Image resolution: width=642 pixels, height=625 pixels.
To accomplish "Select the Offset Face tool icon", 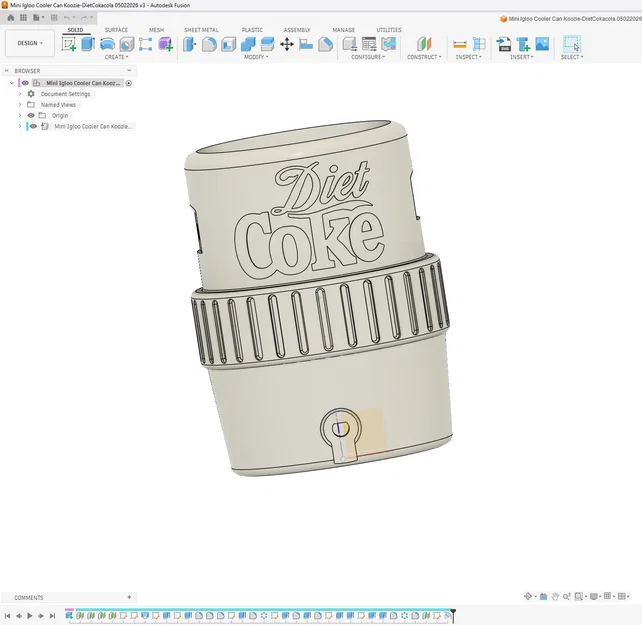I will 267,44.
